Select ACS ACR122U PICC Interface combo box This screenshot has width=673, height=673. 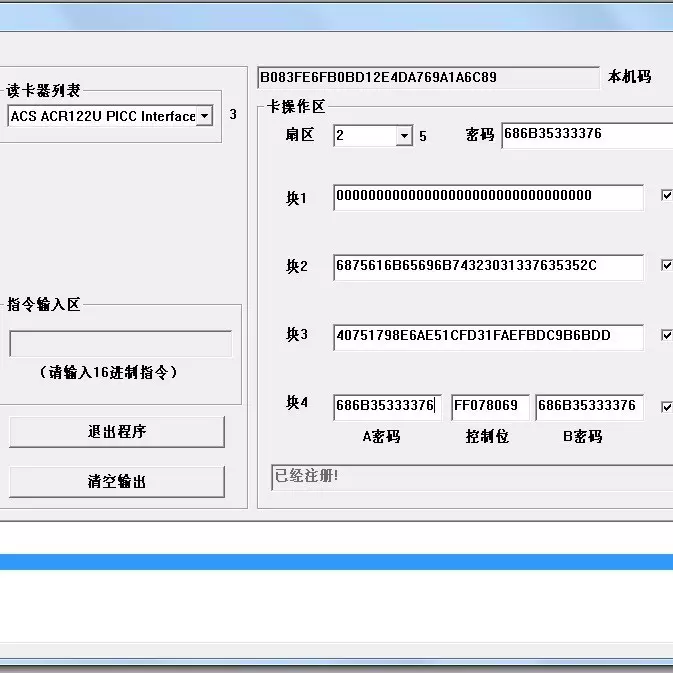point(110,116)
